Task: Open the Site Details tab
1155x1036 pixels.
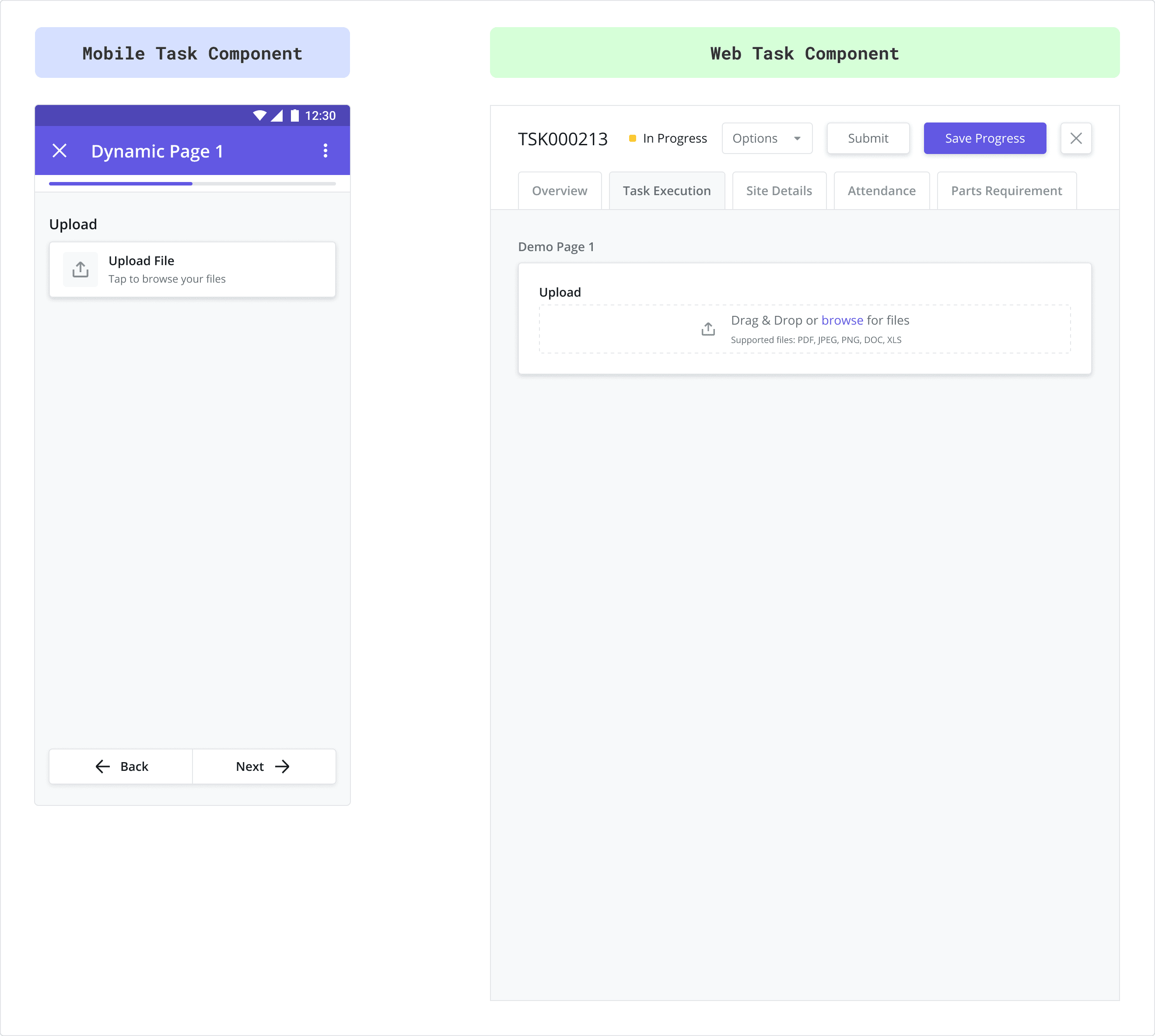Action: 779,191
